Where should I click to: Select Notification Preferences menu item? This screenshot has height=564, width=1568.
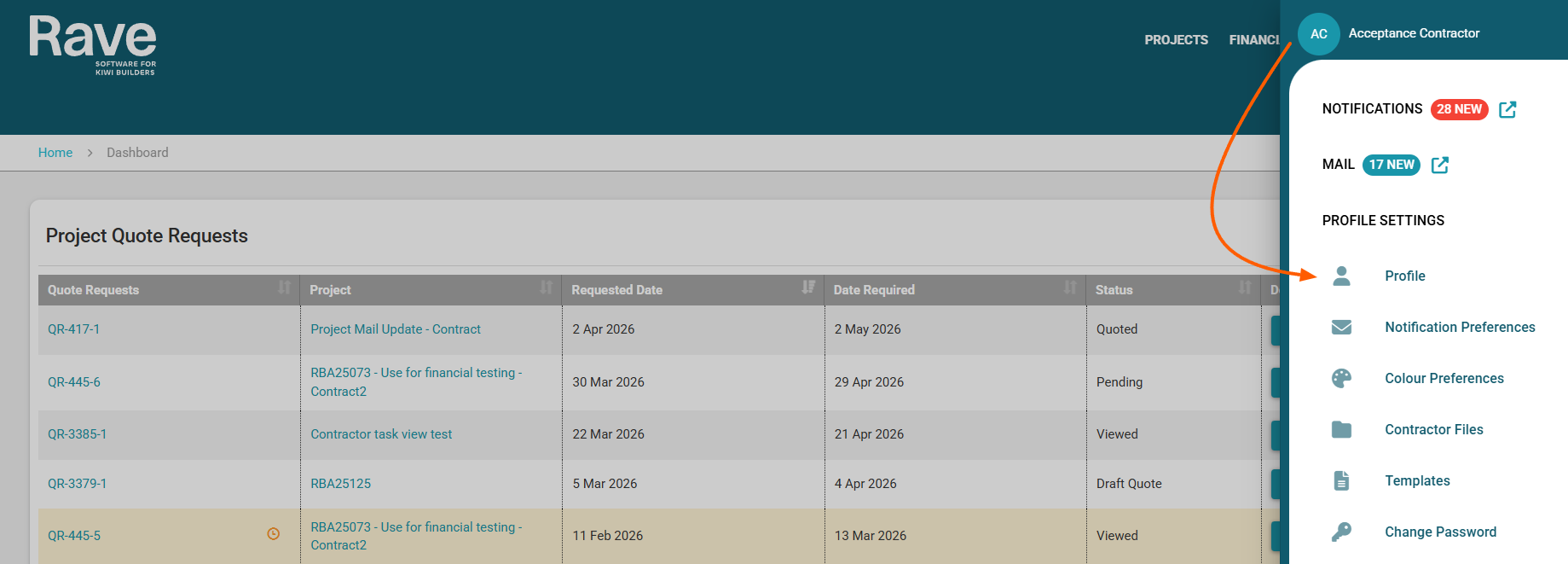(1460, 327)
